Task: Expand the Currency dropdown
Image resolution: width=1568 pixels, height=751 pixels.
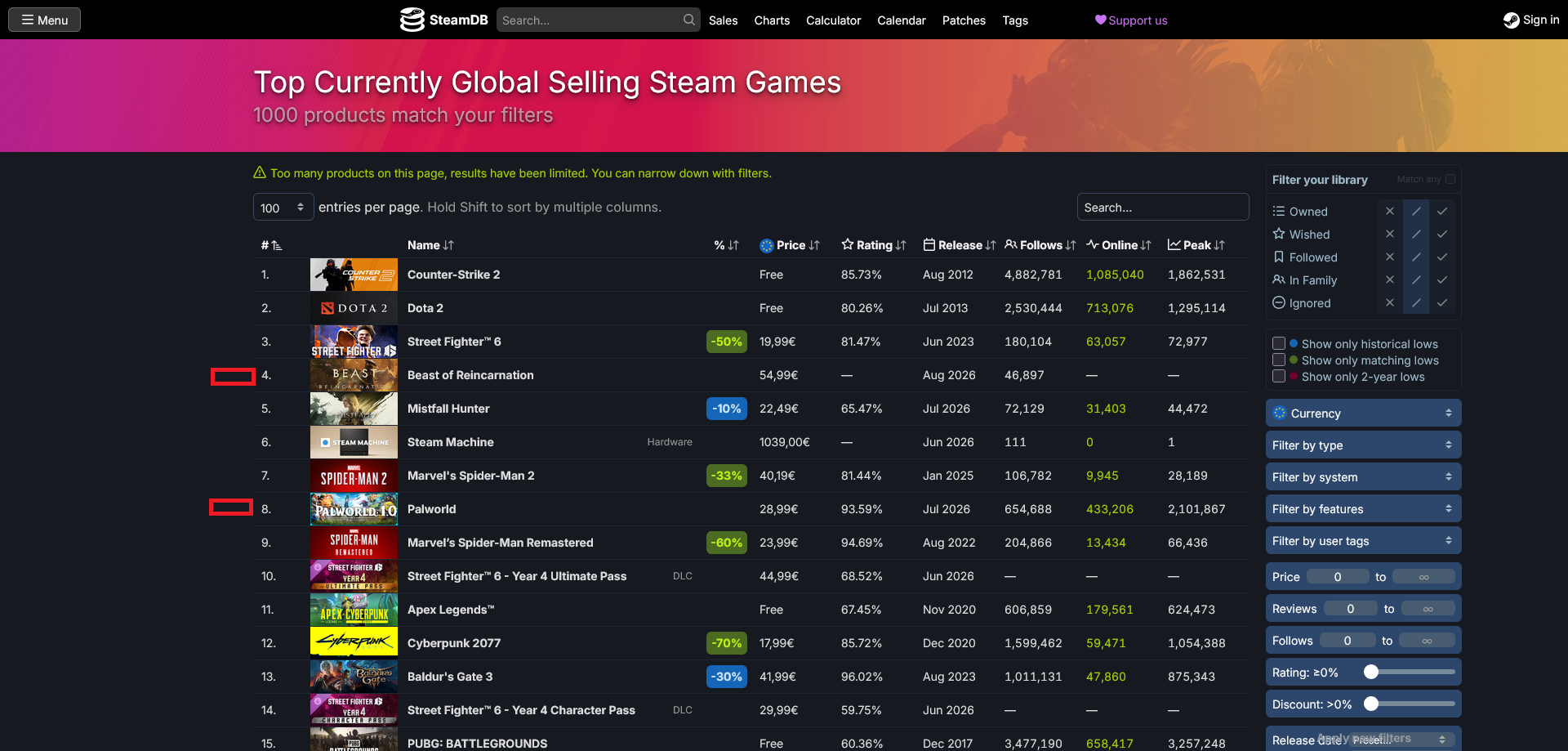Action: click(1363, 413)
